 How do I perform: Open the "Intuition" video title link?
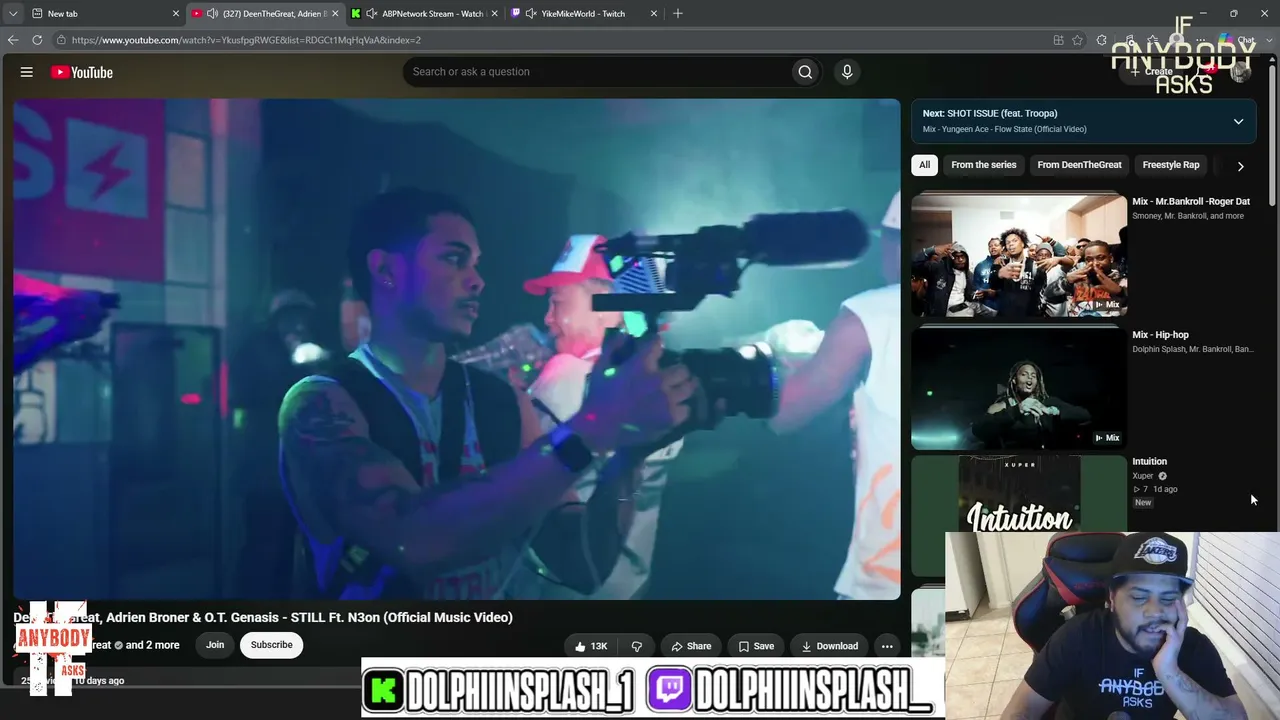(1149, 462)
